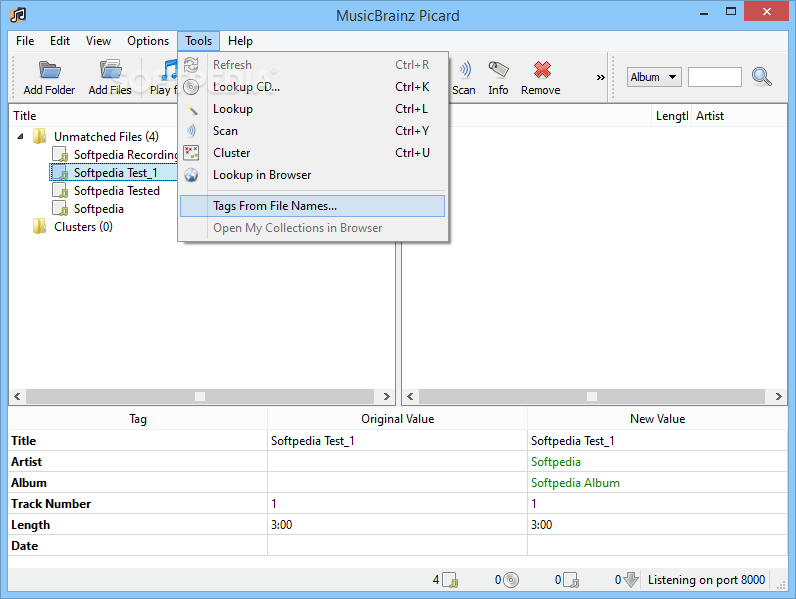Click the Lookup CD disc icon in menu
This screenshot has height=599, width=796.
pos(191,87)
